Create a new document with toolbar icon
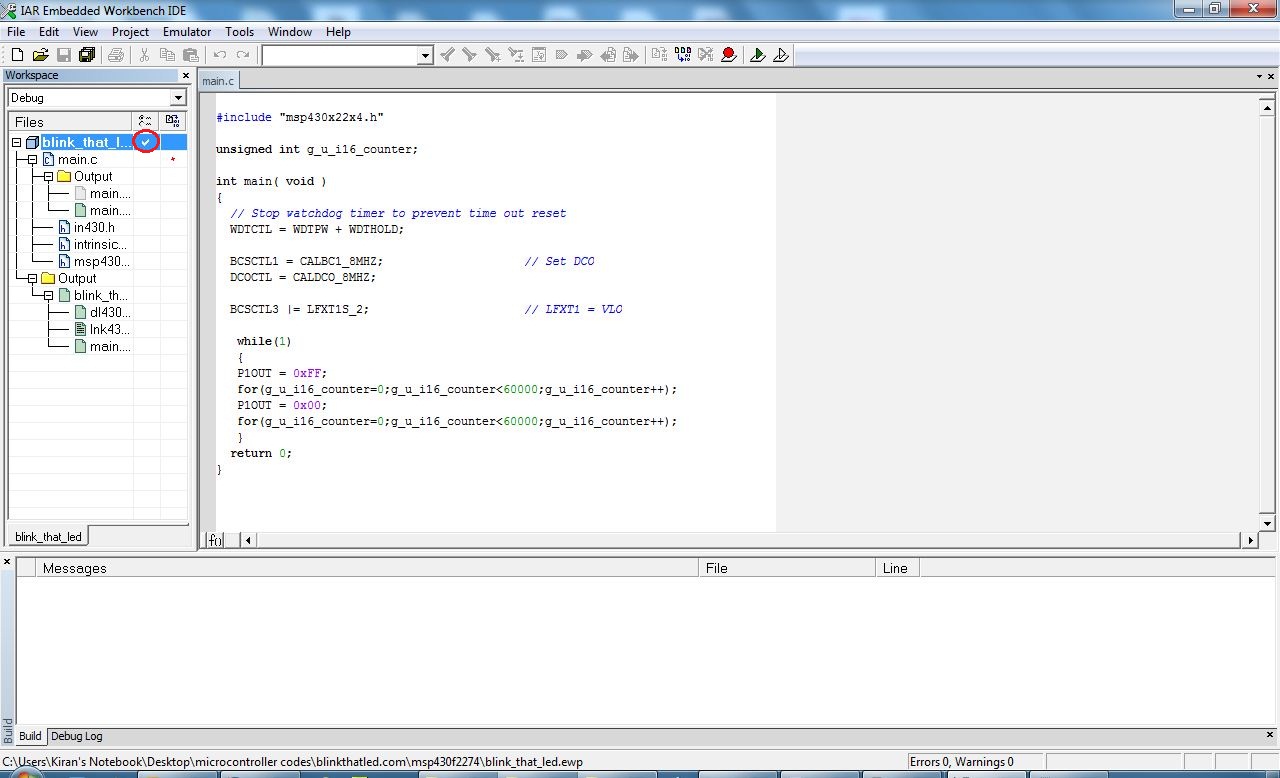This screenshot has height=778, width=1280. 17,55
